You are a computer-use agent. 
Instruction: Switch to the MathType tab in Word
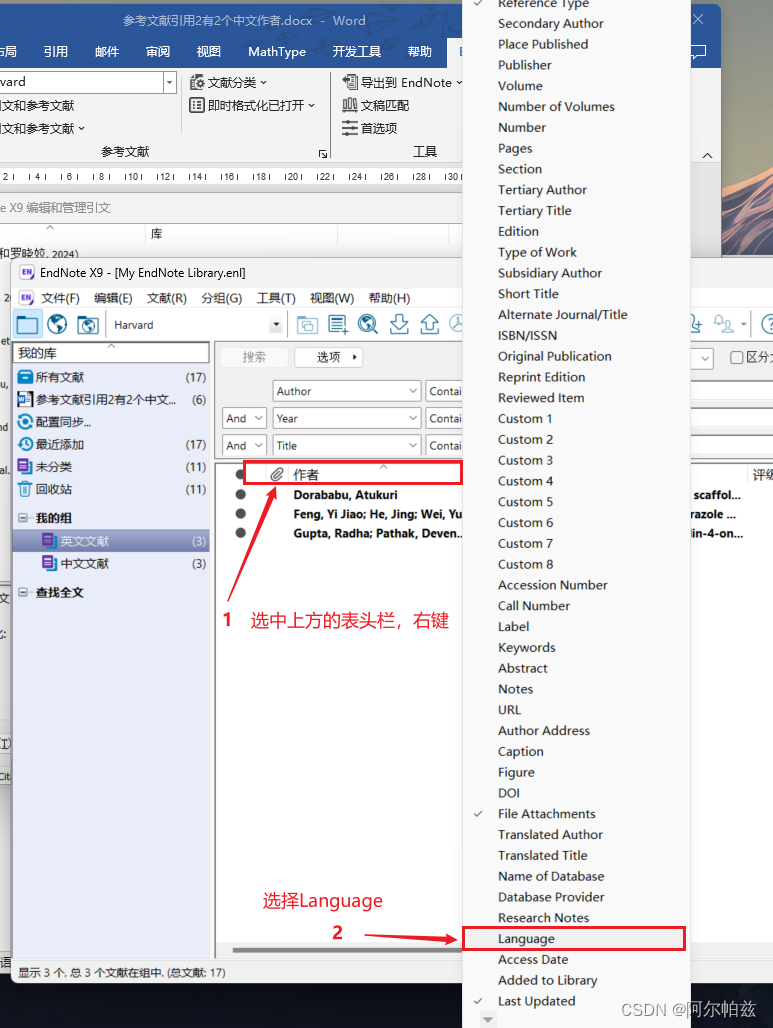click(x=277, y=51)
